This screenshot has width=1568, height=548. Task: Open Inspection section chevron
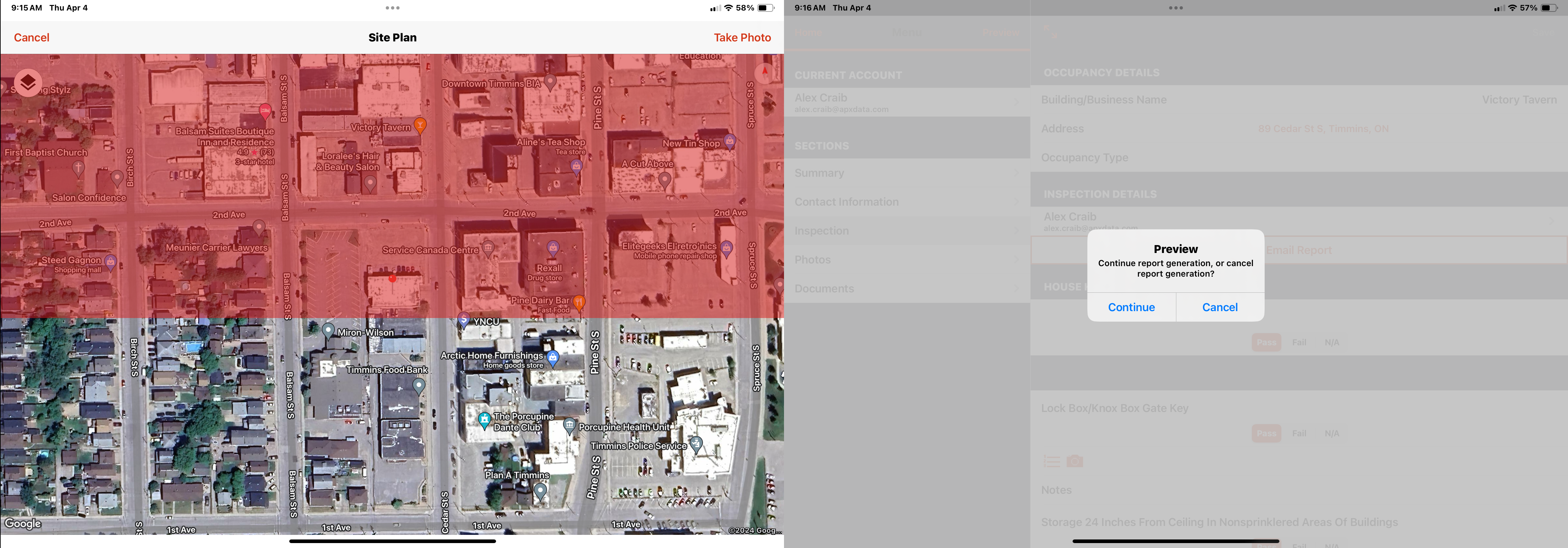coord(1016,231)
